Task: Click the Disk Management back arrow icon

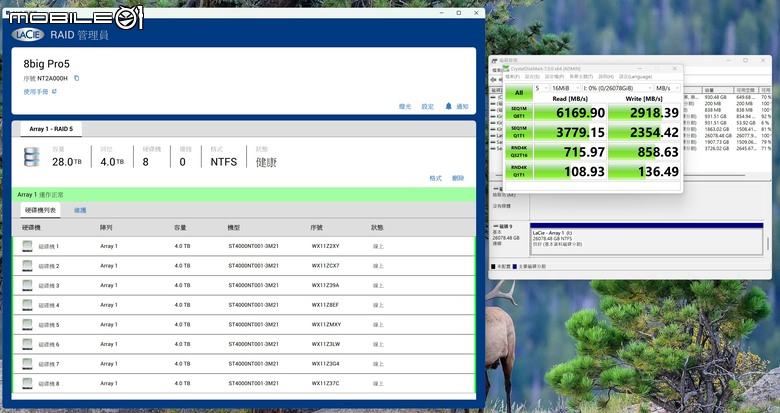Action: click(x=493, y=80)
